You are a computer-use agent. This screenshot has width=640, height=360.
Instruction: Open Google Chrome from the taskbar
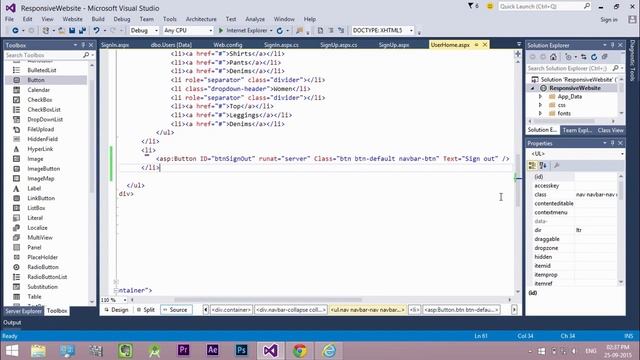coord(300,351)
